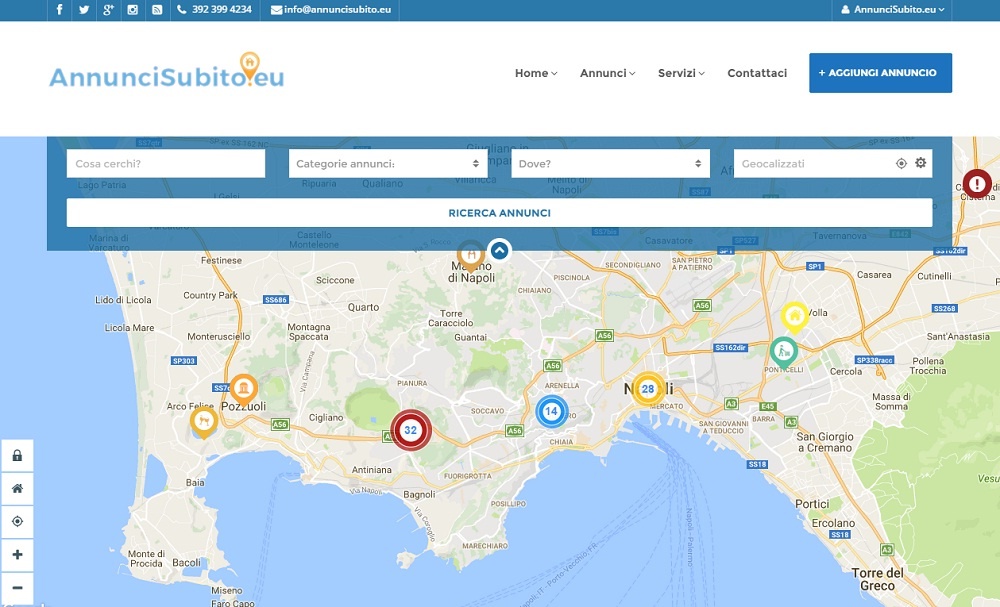The image size is (1000, 607).
Task: Open the Home menu
Action: point(536,73)
